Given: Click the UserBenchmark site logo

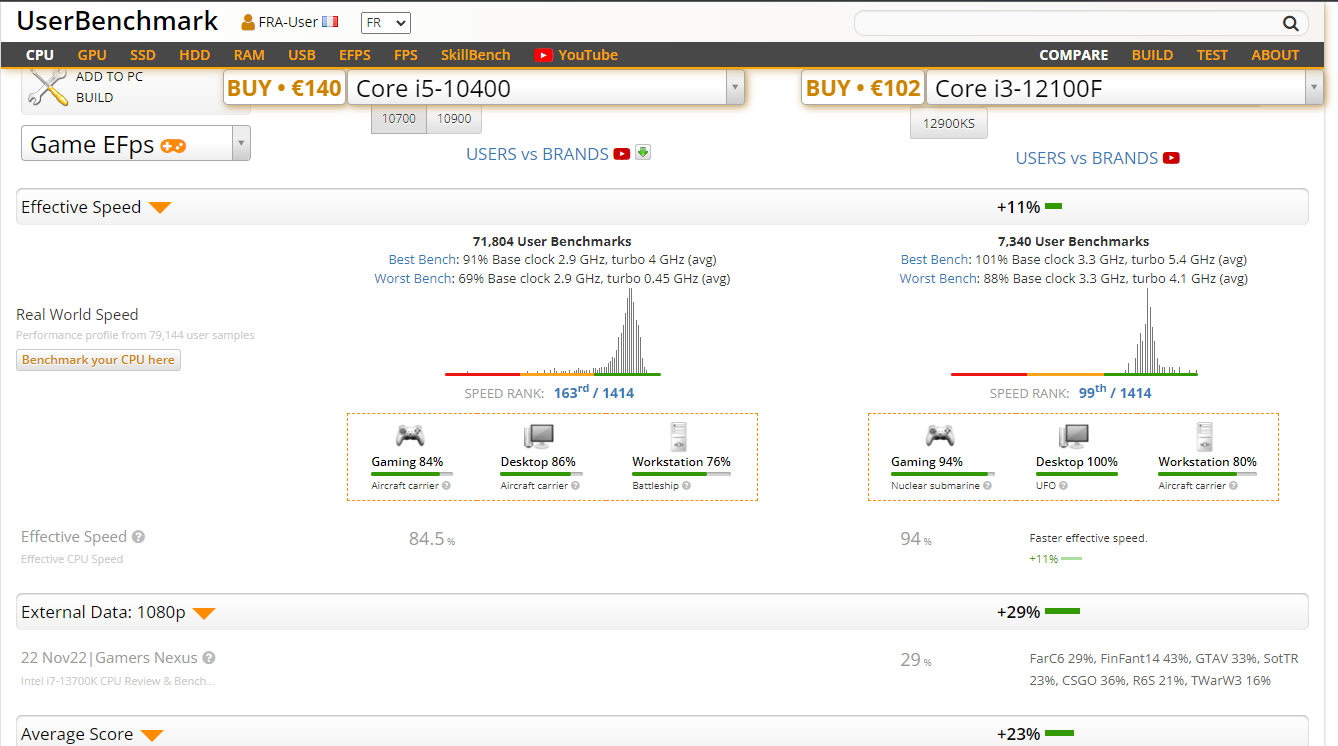Looking at the screenshot, I should click(x=117, y=21).
